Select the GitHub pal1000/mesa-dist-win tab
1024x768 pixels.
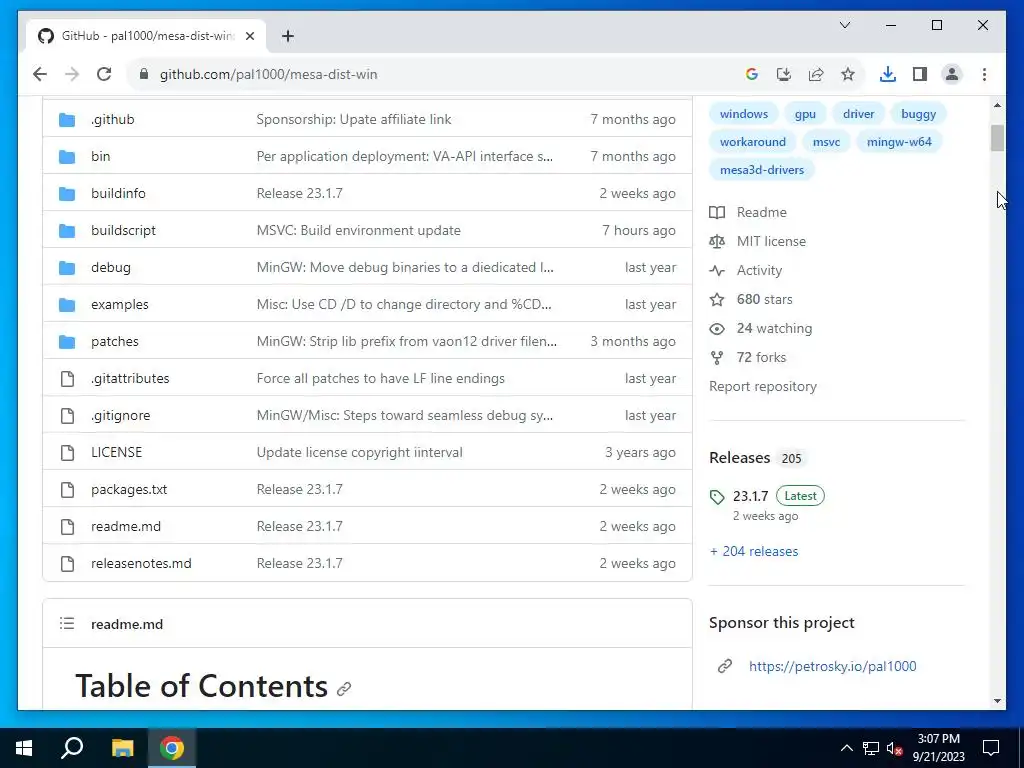[146, 36]
